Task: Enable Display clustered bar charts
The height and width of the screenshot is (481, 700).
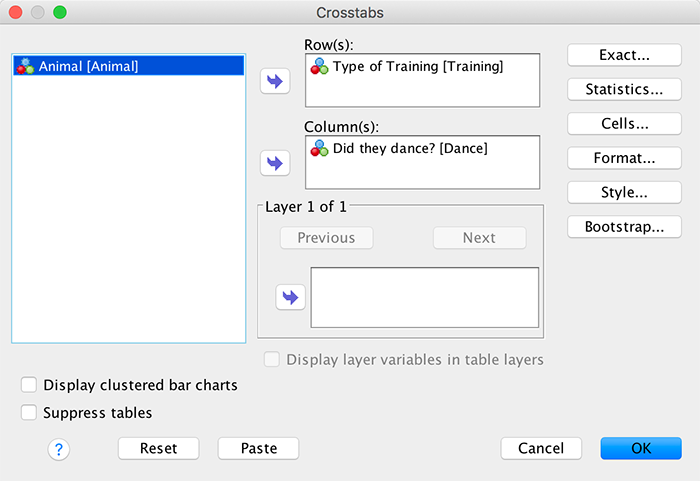Action: pos(29,385)
